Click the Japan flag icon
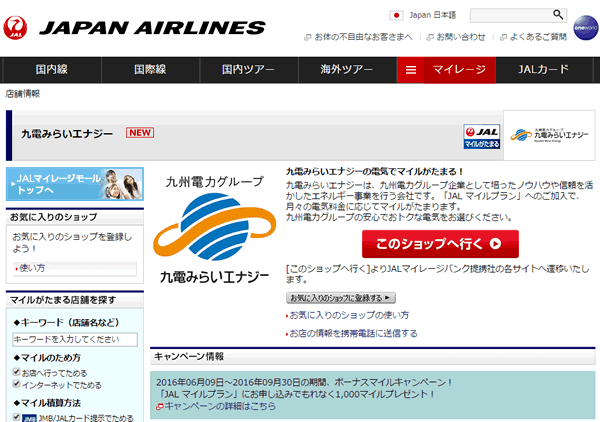Viewport: 600px width, 422px height. click(396, 16)
